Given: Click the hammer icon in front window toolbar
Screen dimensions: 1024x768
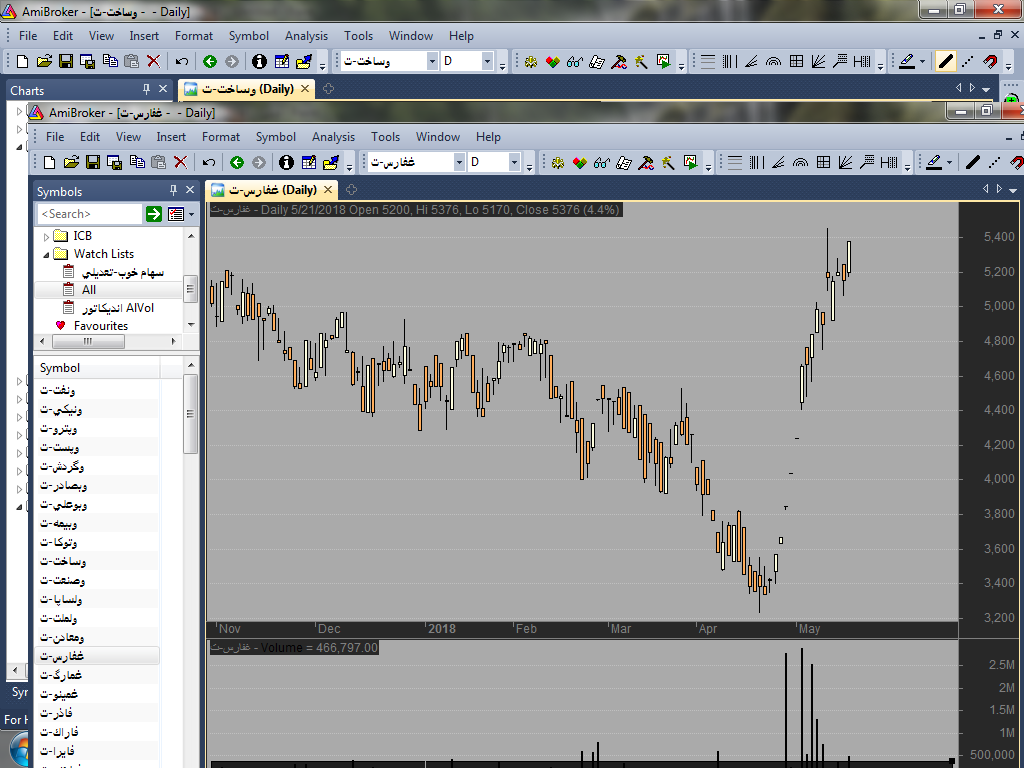Looking at the screenshot, I should 646,163.
